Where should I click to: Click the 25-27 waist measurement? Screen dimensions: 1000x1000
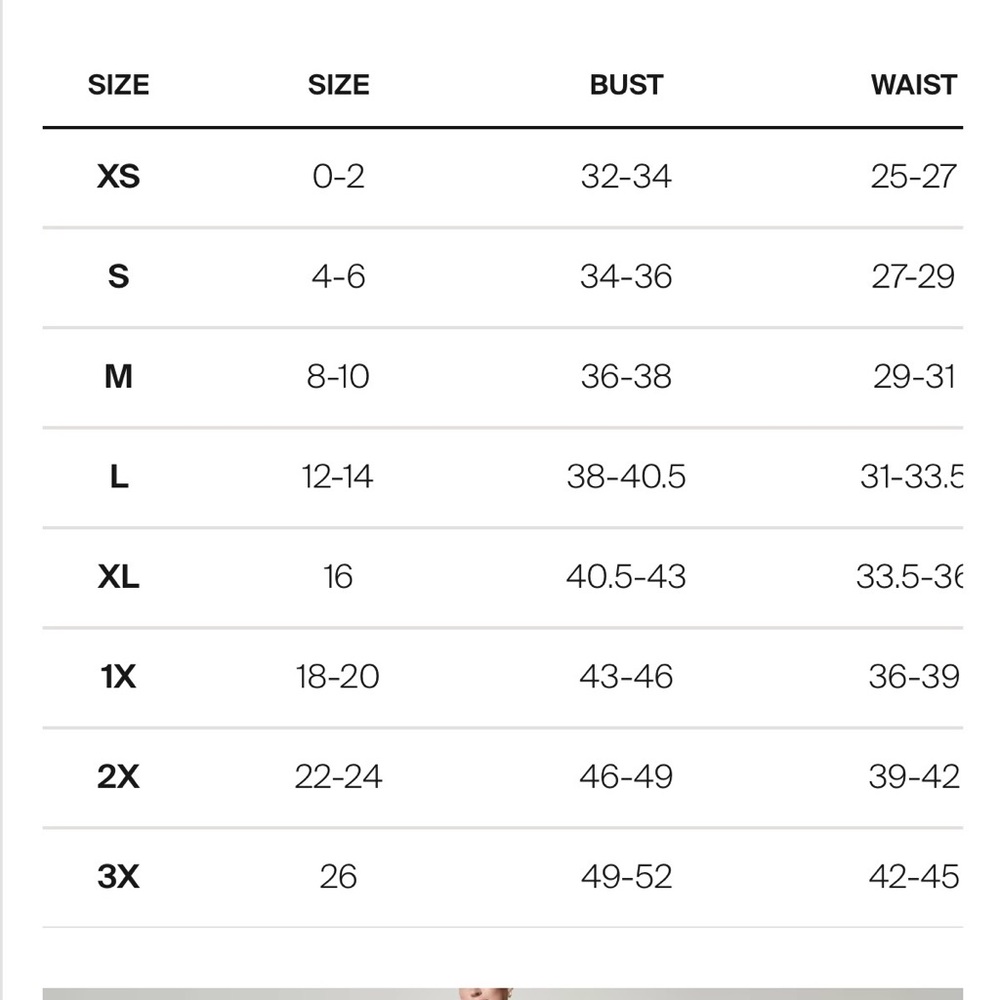coord(914,176)
